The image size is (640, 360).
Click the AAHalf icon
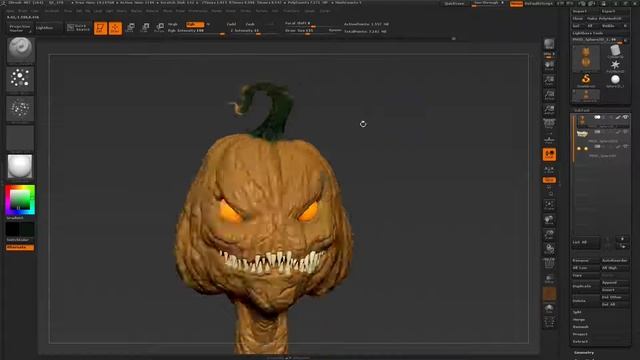pos(549,110)
